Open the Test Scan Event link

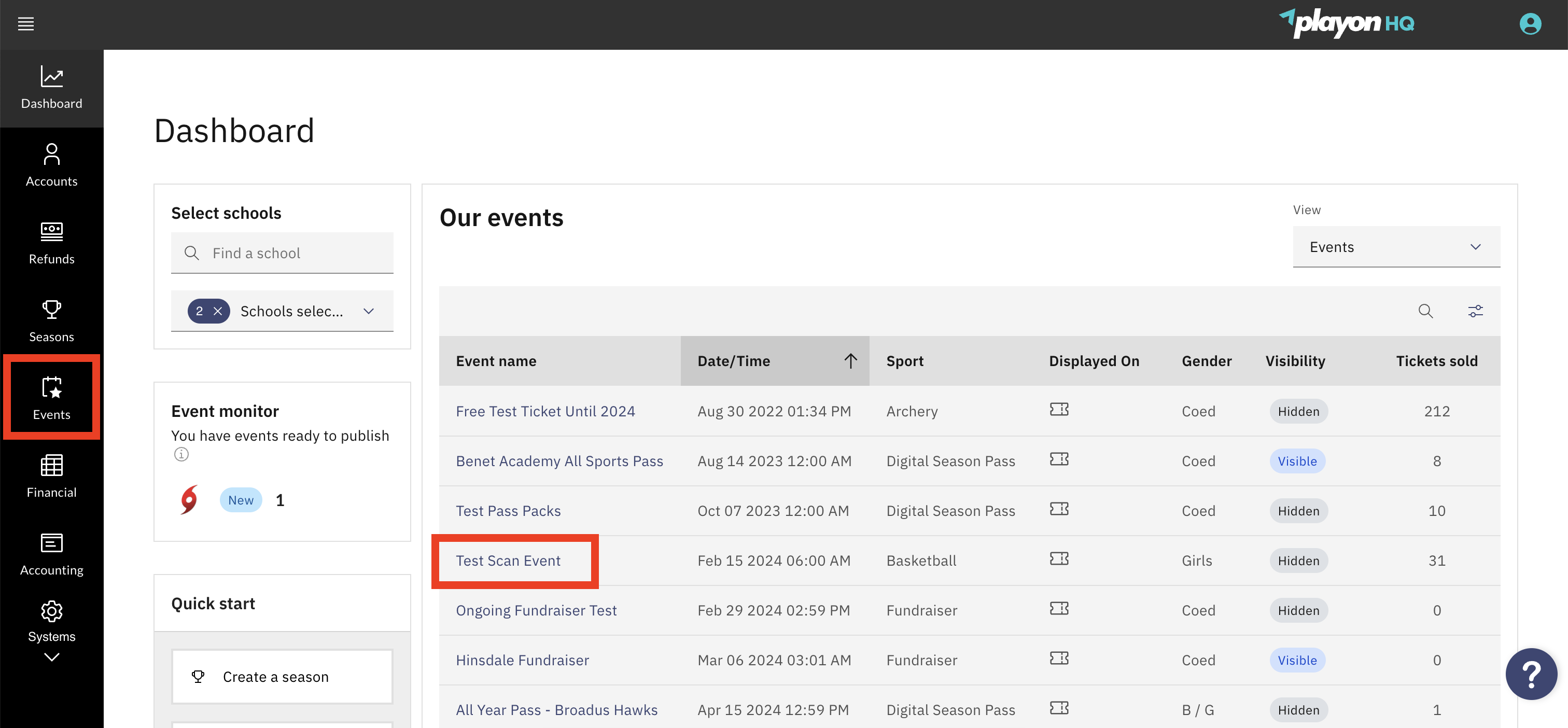pyautogui.click(x=508, y=561)
